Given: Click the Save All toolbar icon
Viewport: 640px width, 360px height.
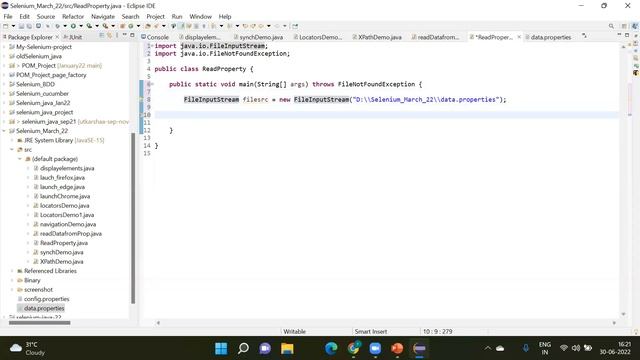Looking at the screenshot, I should click(x=29, y=26).
